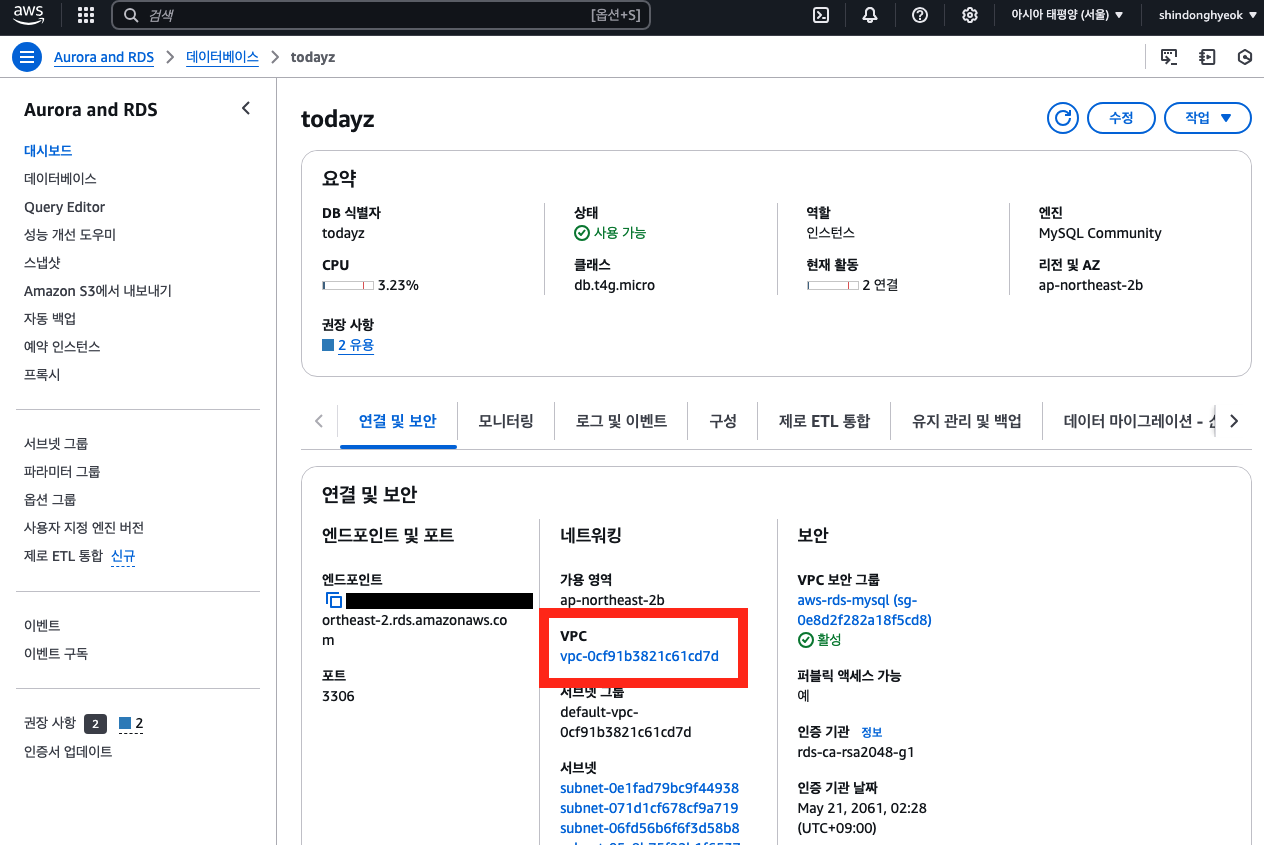Screen dimensions: 1264x845
Task: Go to Aurora and RDS breadcrumb
Action: tap(104, 57)
